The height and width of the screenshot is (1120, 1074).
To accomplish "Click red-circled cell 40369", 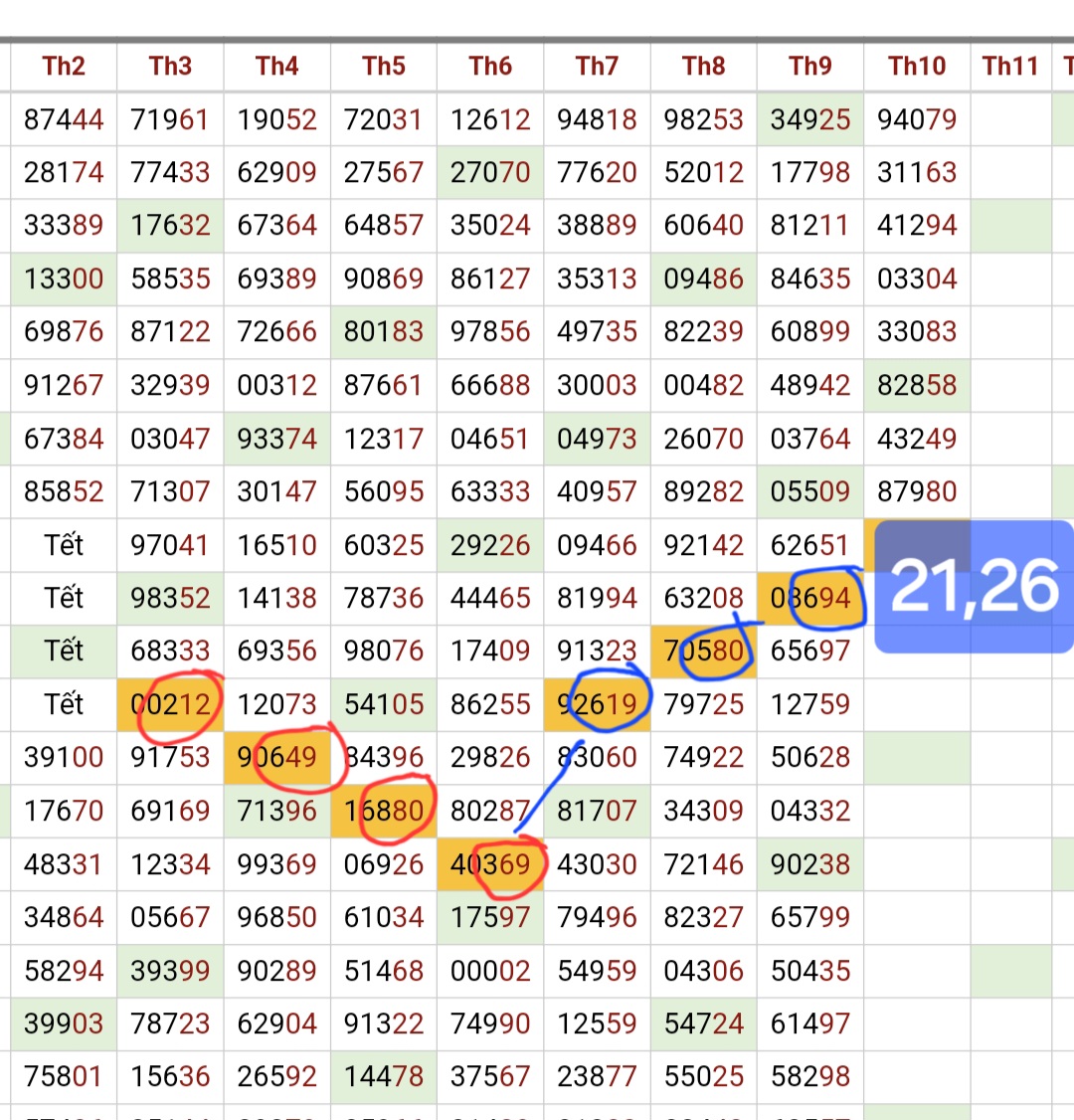I will [x=490, y=864].
